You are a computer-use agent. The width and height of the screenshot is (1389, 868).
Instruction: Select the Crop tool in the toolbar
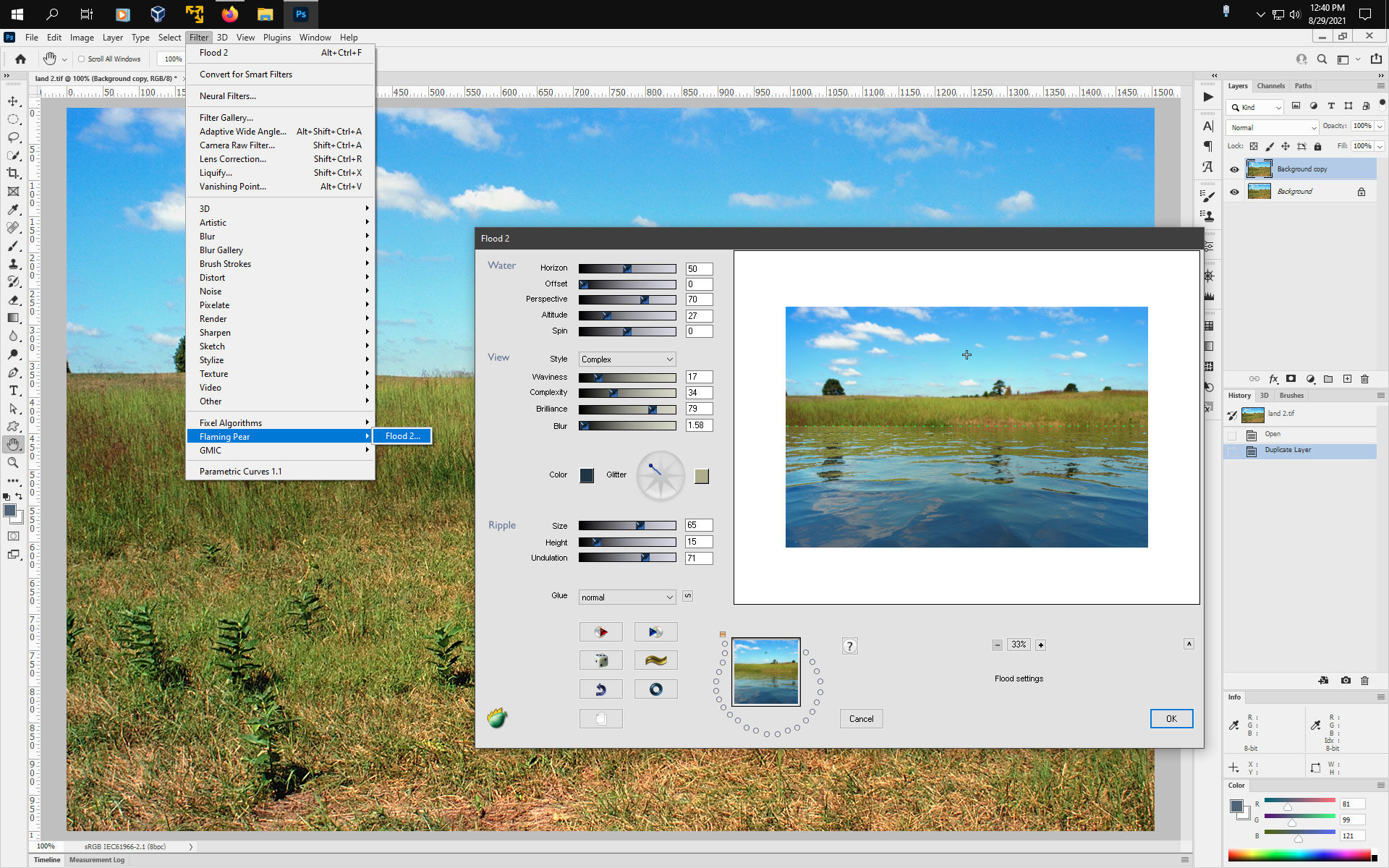[13, 174]
